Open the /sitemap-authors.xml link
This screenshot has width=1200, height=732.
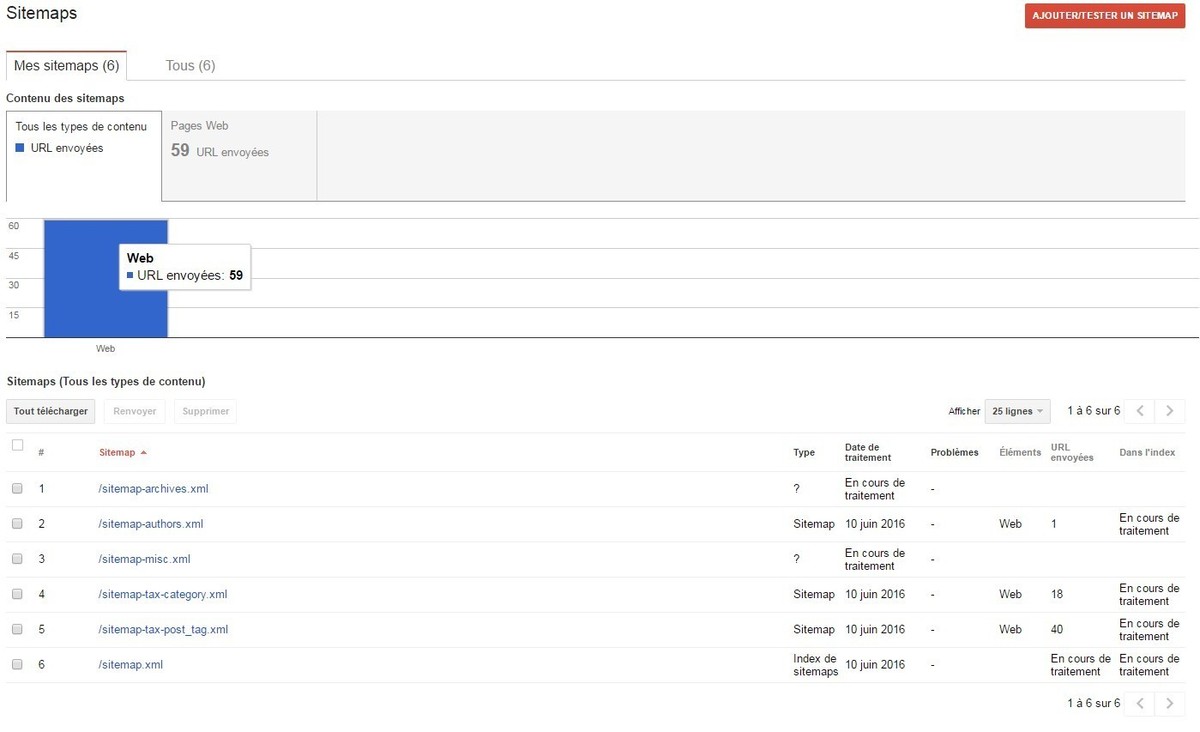pos(151,524)
